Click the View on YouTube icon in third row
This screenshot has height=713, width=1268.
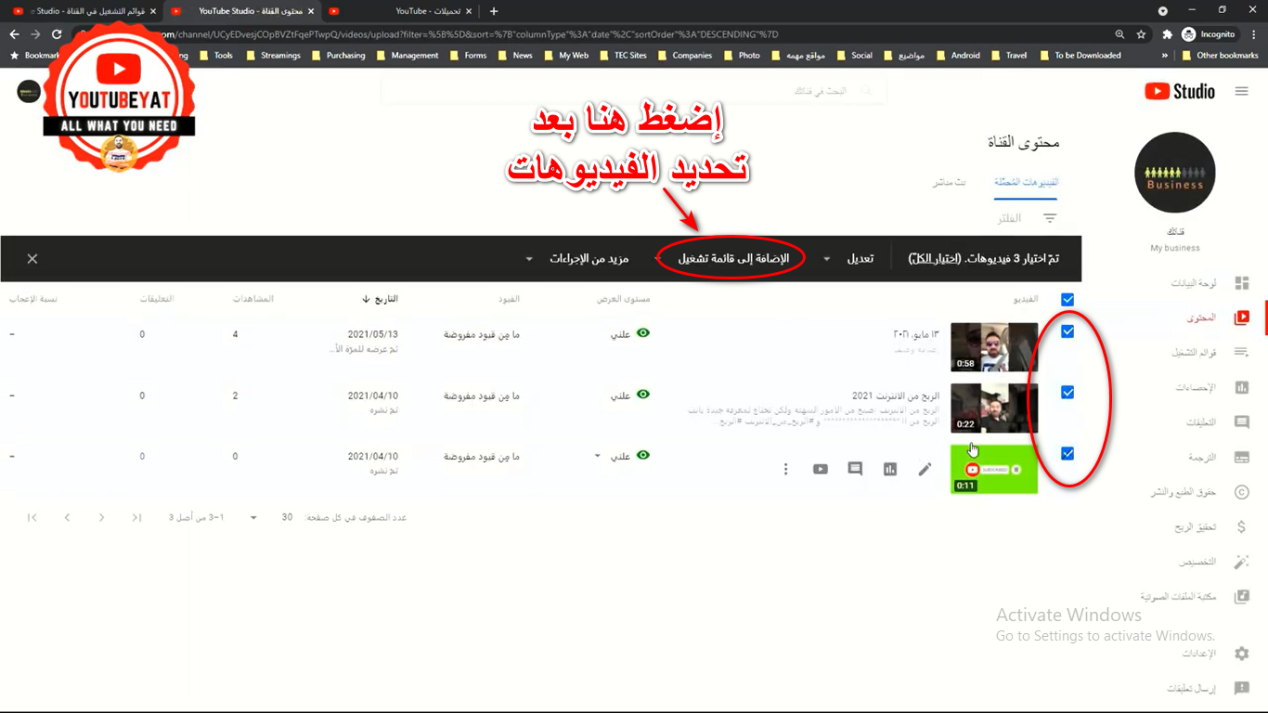[x=820, y=469]
